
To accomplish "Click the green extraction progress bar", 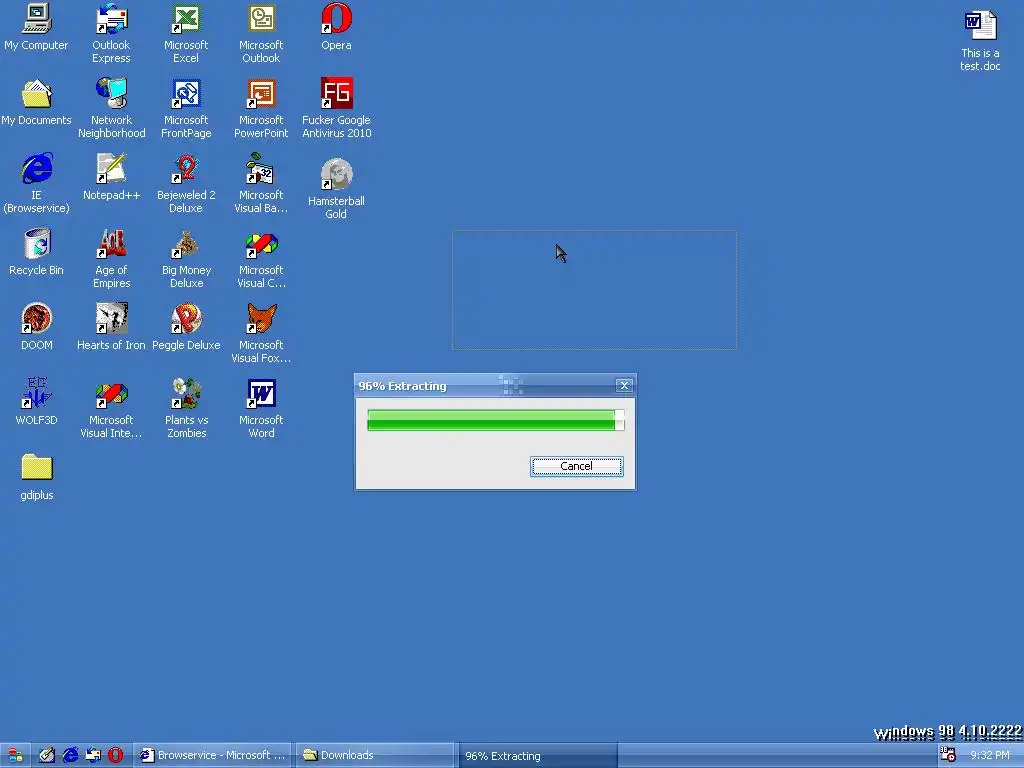I will tap(496, 420).
